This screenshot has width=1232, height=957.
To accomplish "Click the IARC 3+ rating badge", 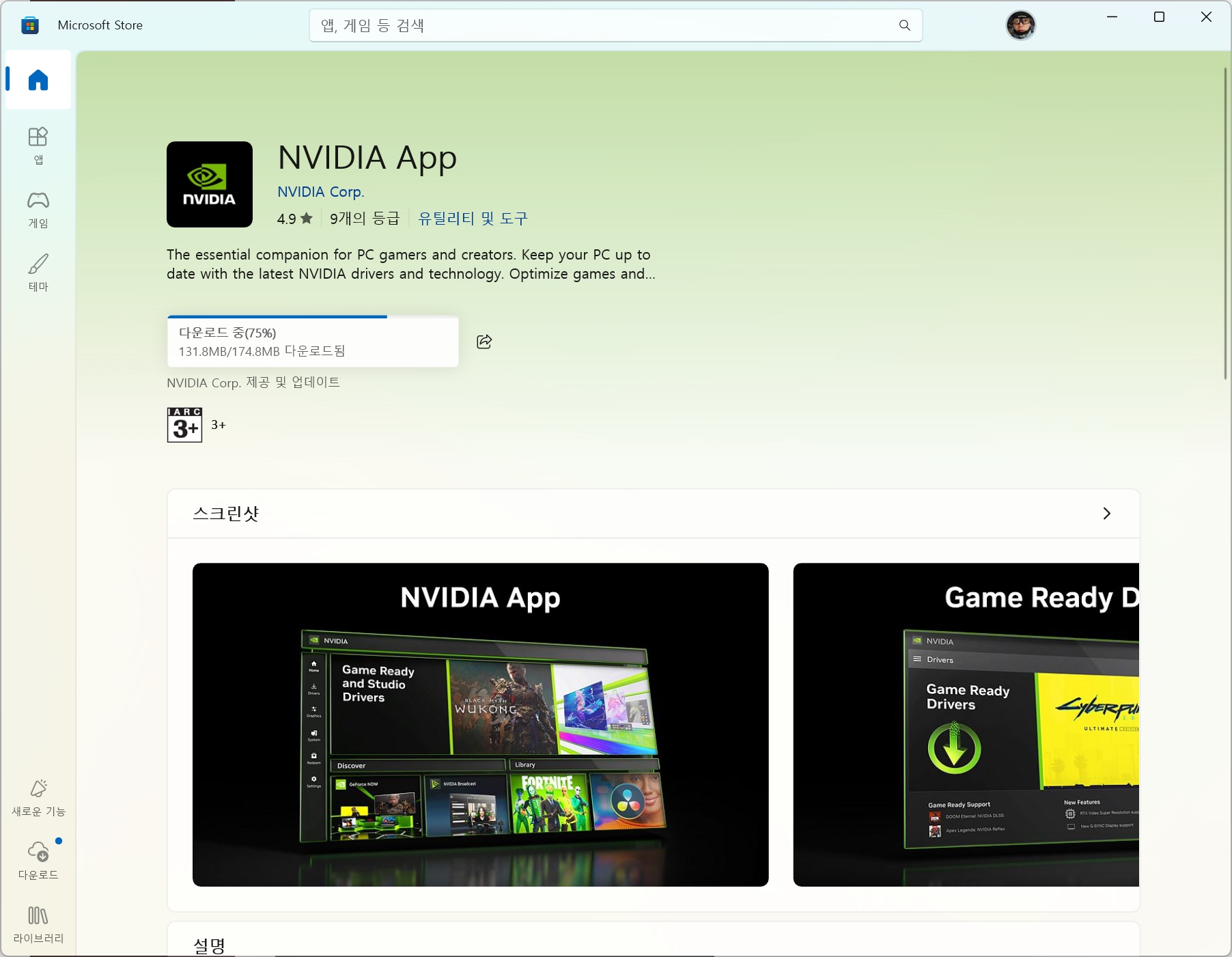I will 184,425.
